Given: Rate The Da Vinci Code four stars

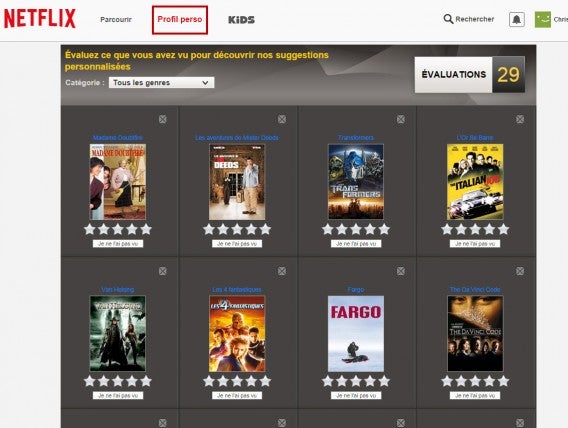Looking at the screenshot, I should pyautogui.click(x=489, y=381).
